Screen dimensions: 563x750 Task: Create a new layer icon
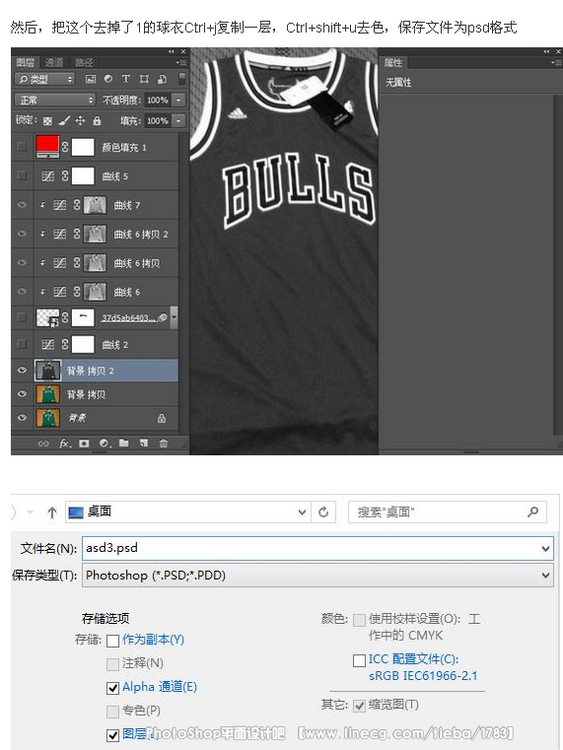pos(144,443)
